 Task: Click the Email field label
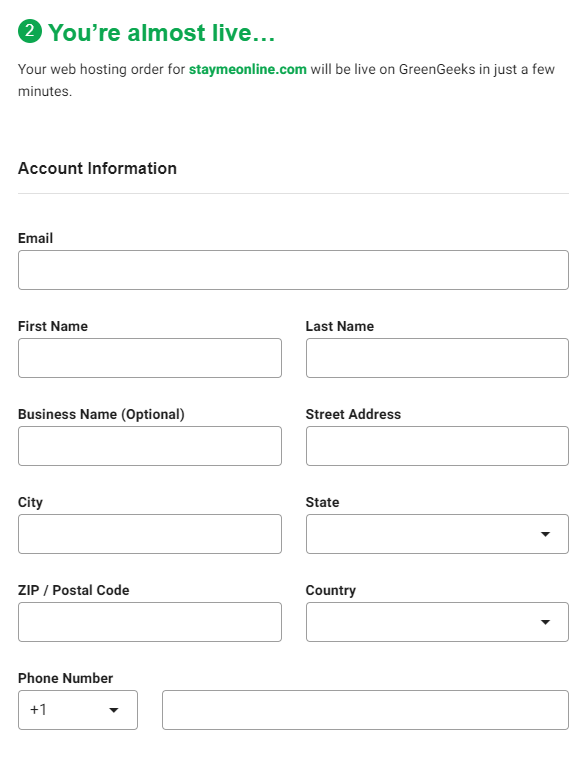pos(36,238)
